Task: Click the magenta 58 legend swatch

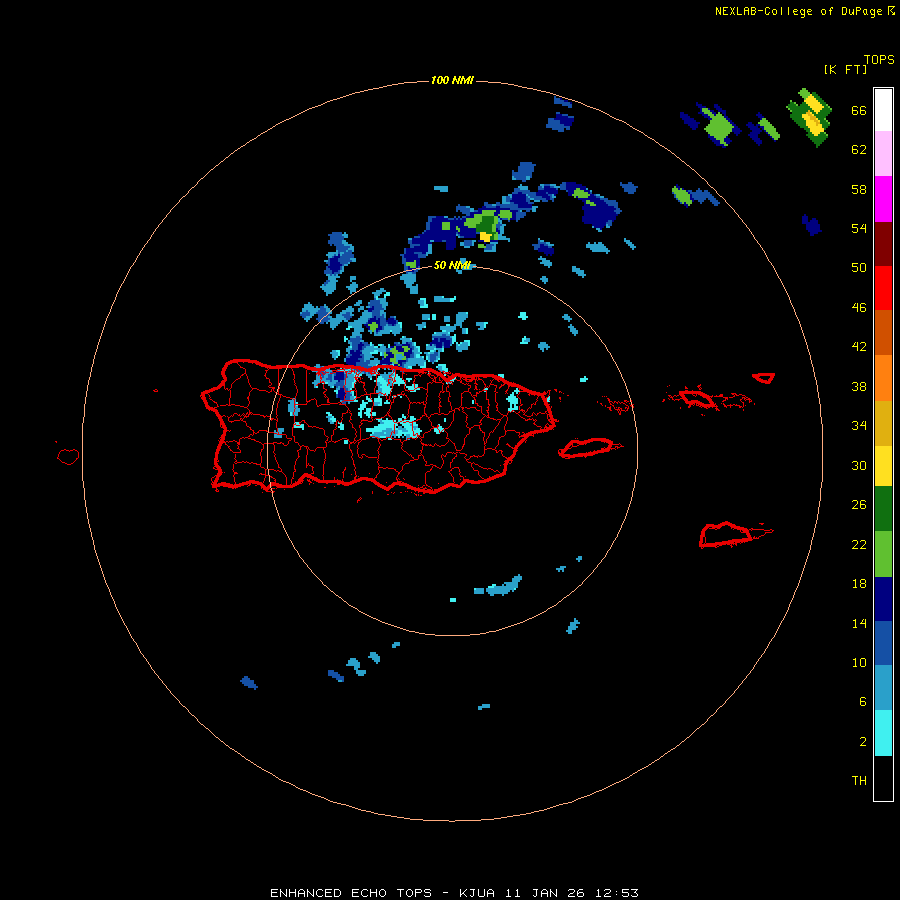Action: click(883, 199)
